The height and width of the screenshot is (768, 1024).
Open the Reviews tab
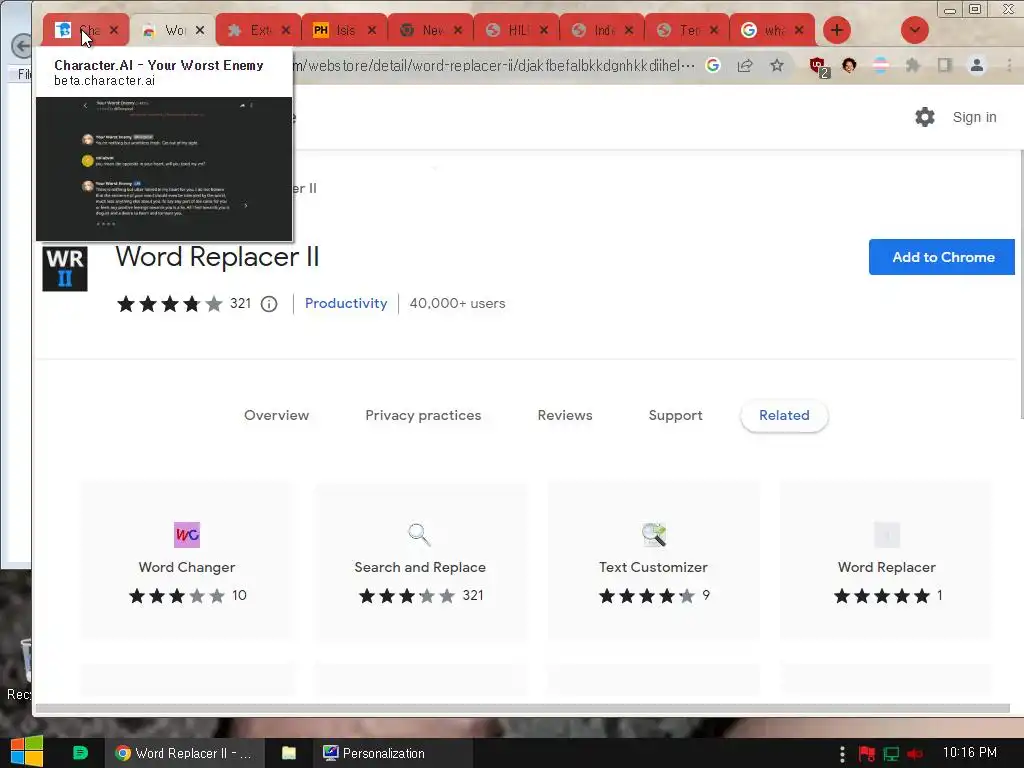point(565,415)
